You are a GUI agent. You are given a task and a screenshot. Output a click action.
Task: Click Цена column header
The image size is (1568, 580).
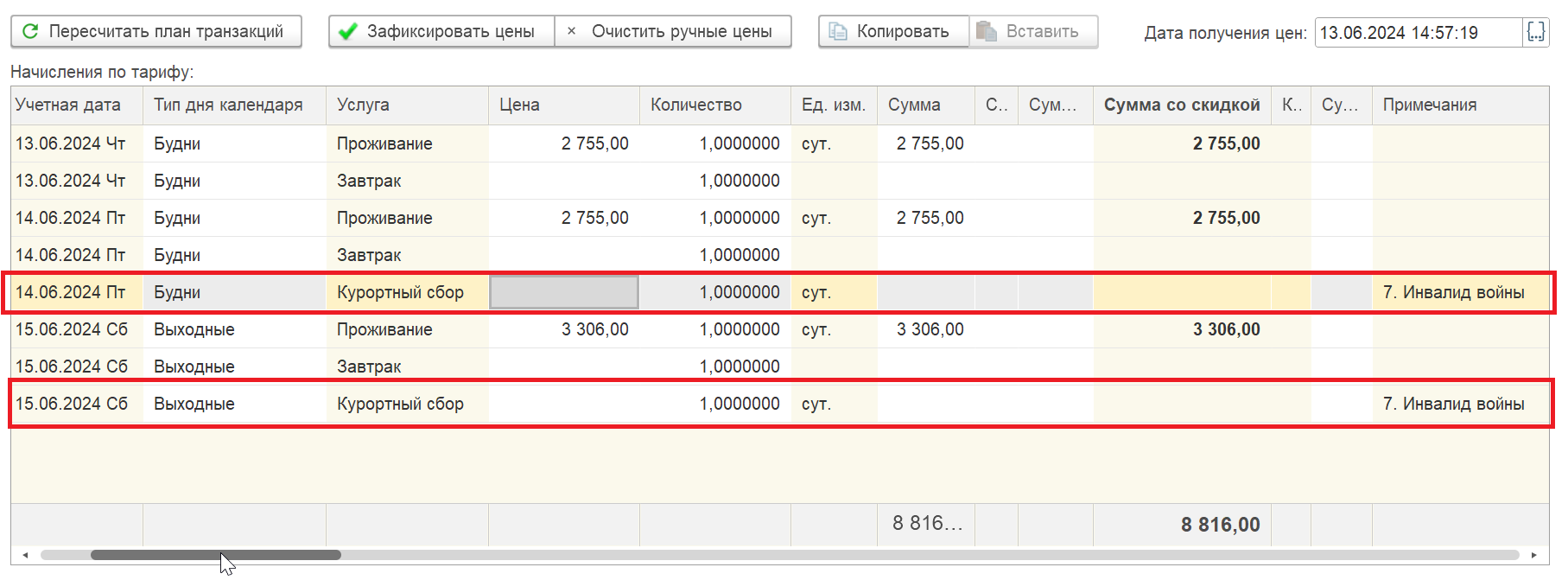click(564, 105)
